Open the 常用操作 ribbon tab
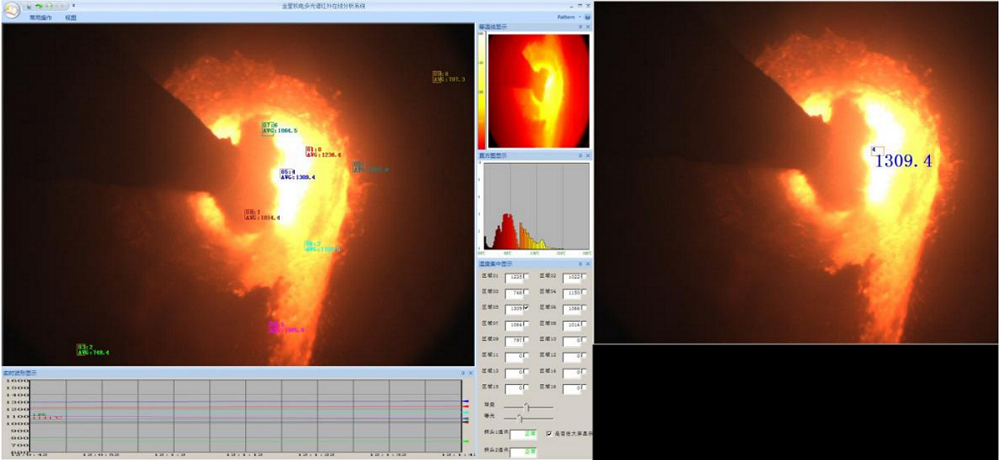The height and width of the screenshot is (460, 1000). (42, 18)
